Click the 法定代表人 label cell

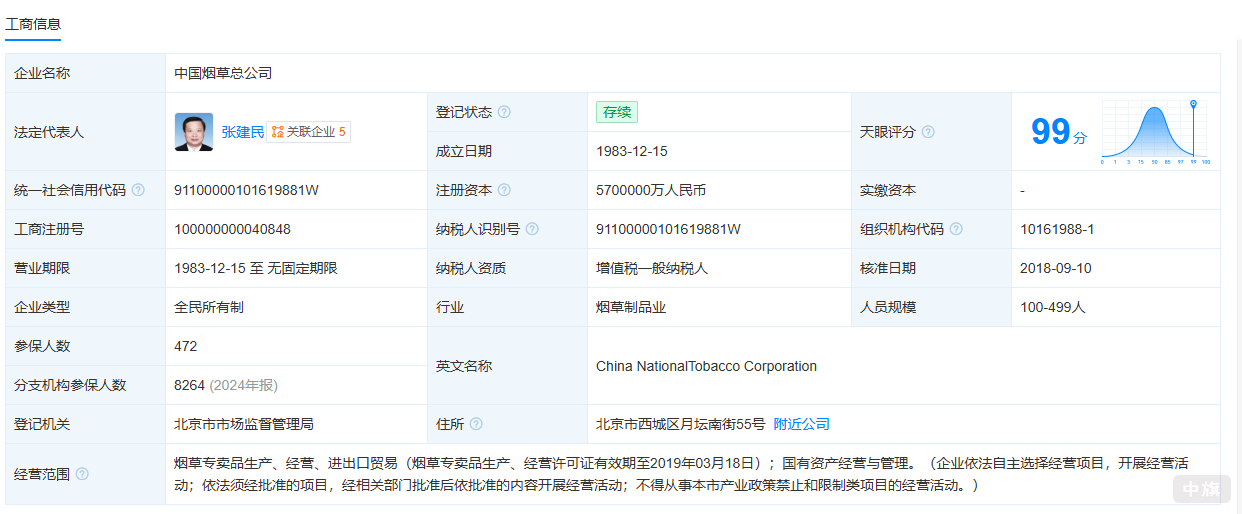[x=86, y=132]
